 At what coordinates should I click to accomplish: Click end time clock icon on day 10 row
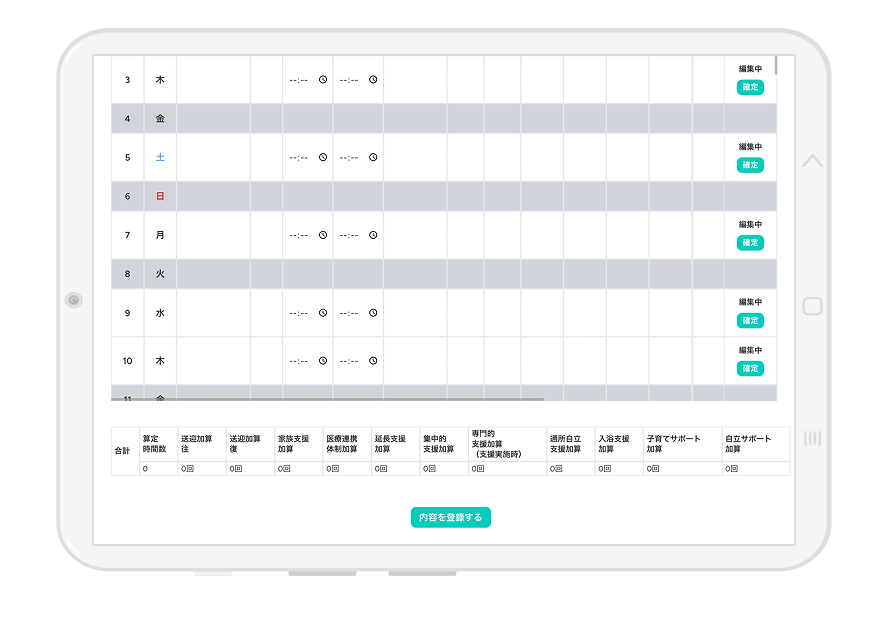pos(373,361)
